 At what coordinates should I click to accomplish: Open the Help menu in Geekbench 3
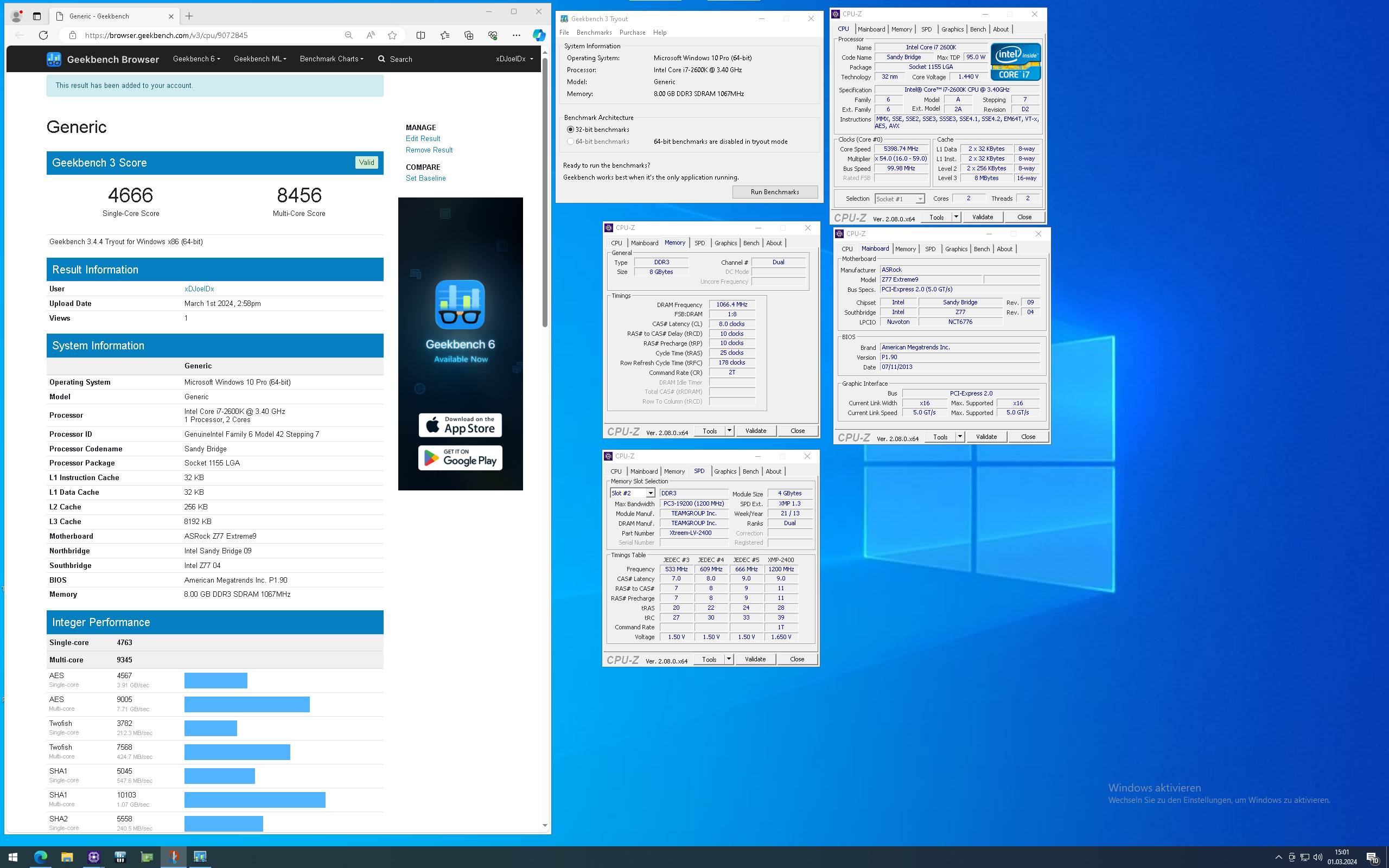pos(659,33)
